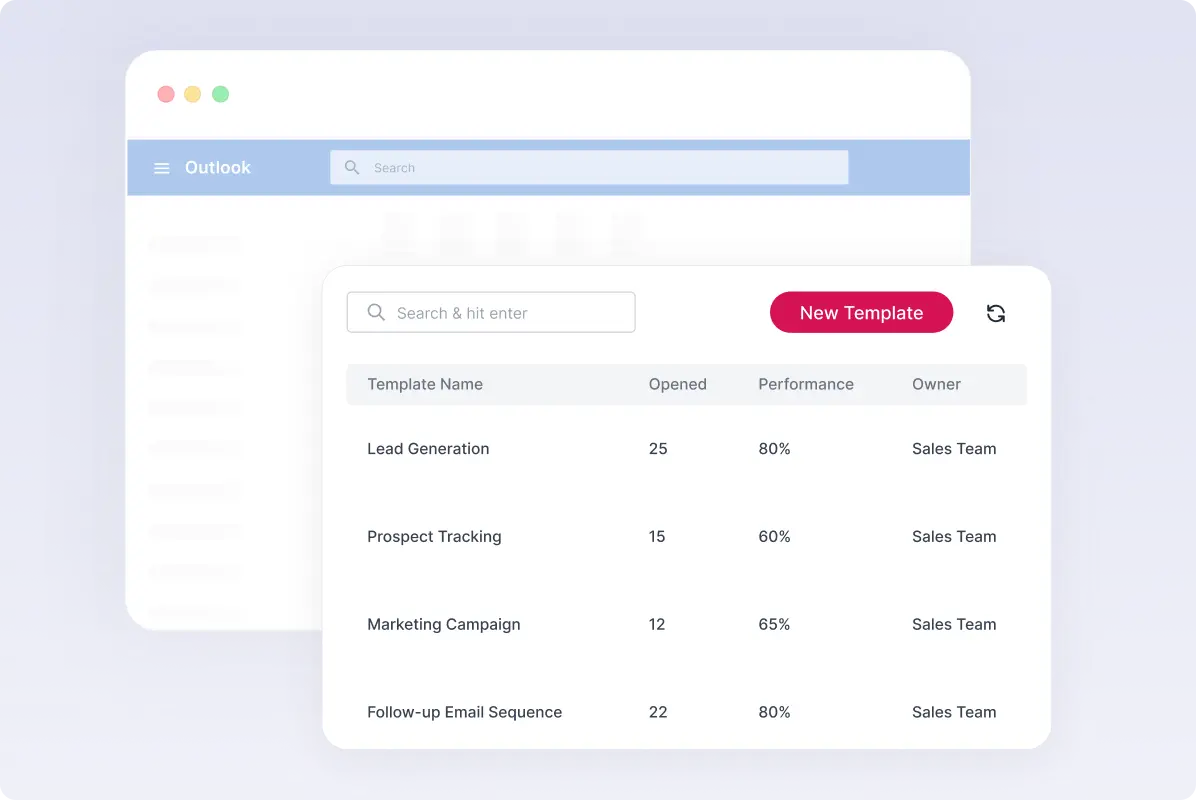
Task: Close the window with the red button
Action: [x=166, y=94]
